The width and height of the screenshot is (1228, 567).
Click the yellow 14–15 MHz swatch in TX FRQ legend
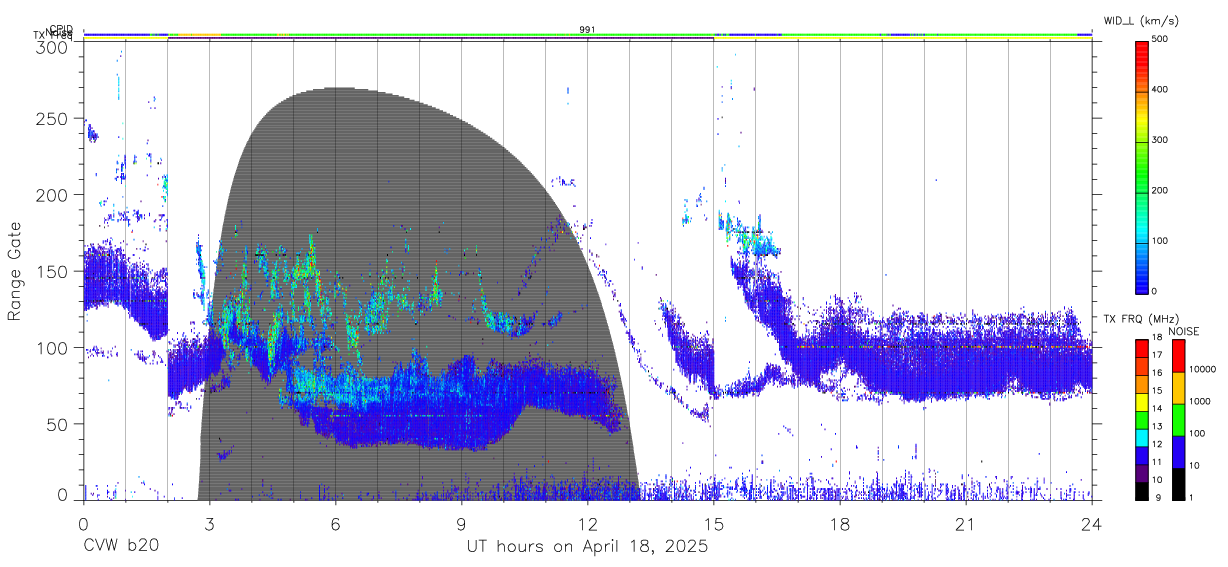point(1140,401)
